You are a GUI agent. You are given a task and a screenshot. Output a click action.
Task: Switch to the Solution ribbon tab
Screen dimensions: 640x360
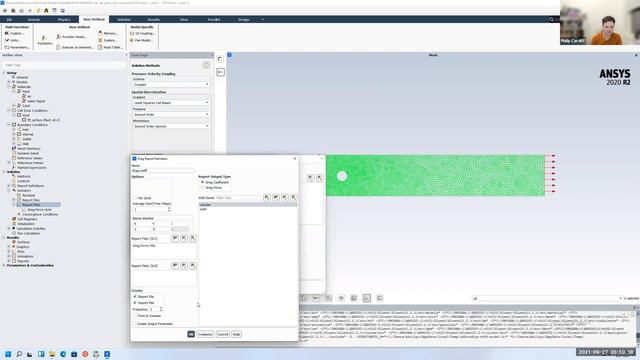tap(124, 20)
